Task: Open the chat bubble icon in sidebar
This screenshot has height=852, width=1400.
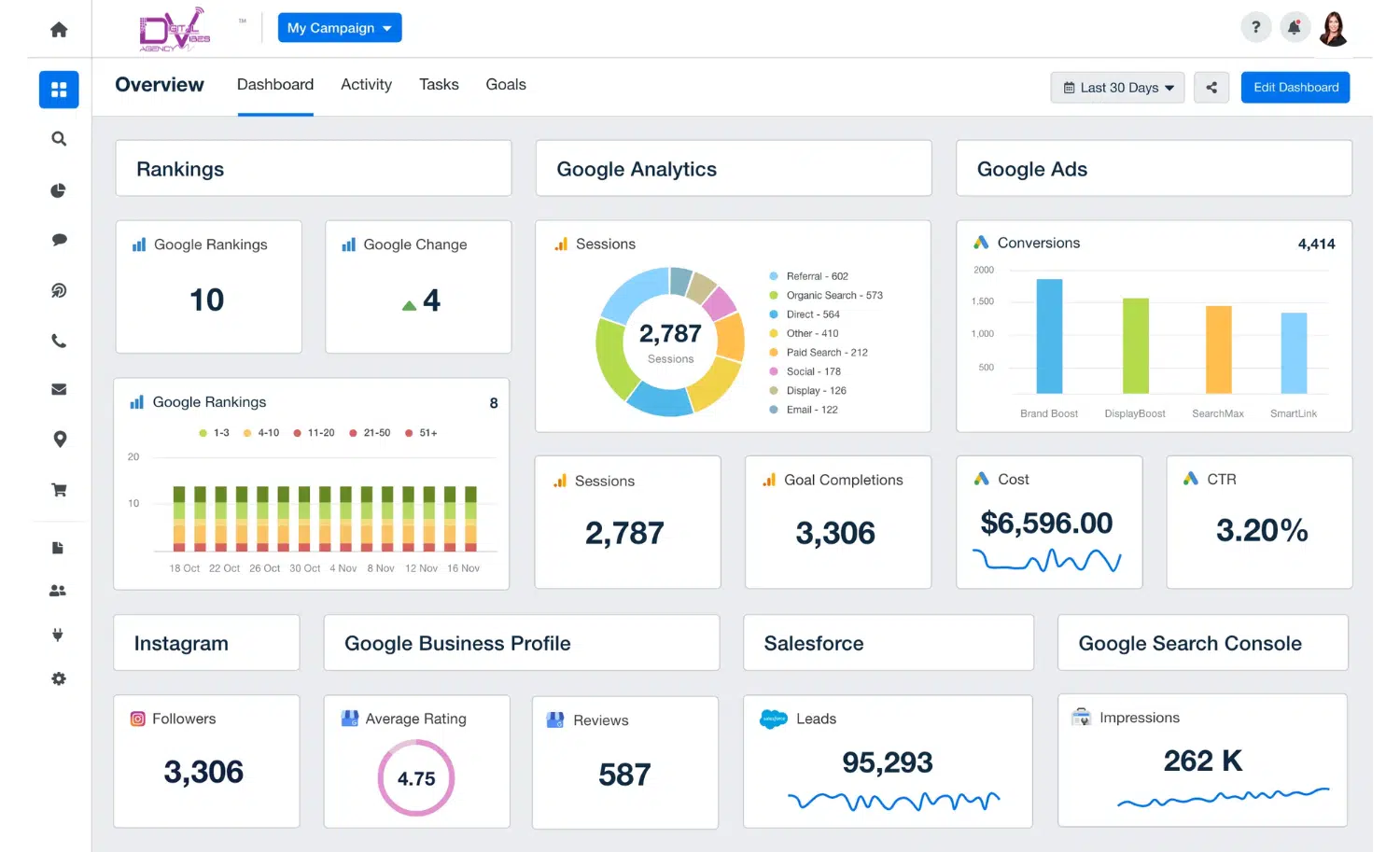Action: click(59, 240)
